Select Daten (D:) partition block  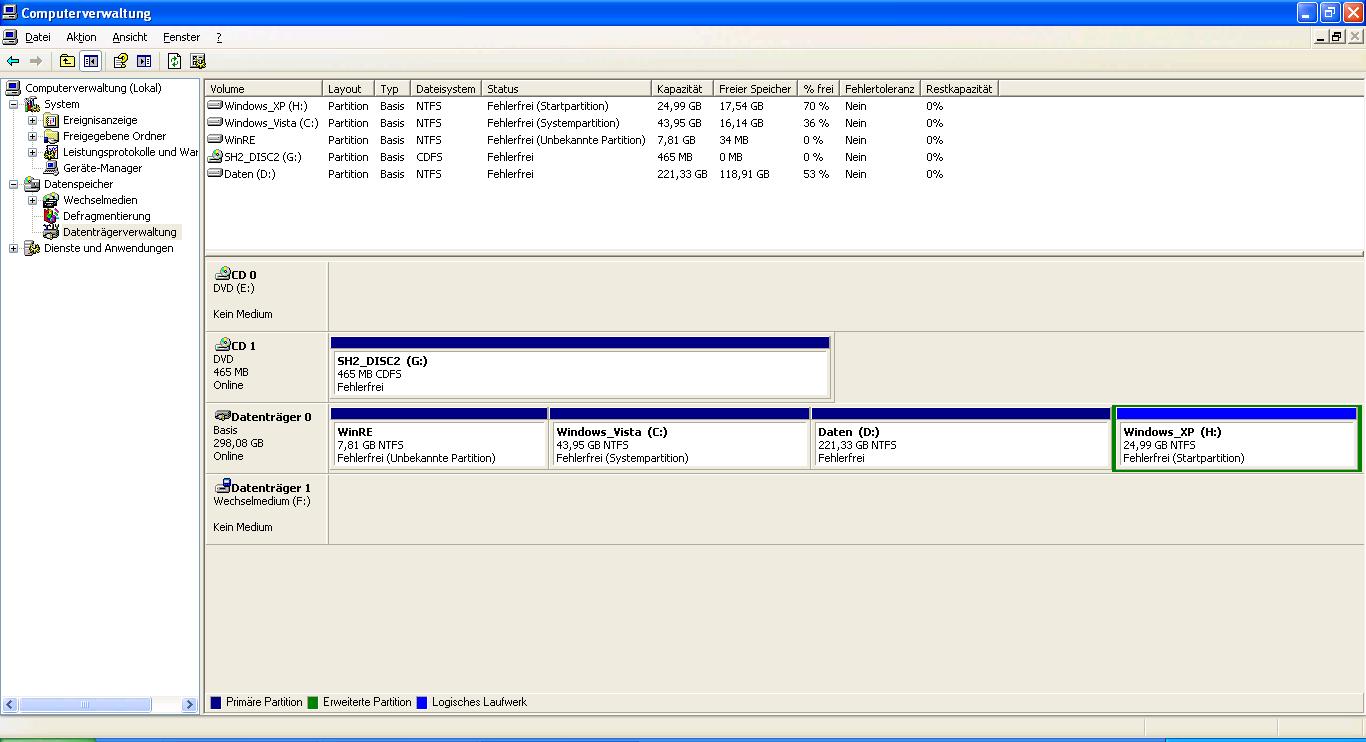(961, 438)
